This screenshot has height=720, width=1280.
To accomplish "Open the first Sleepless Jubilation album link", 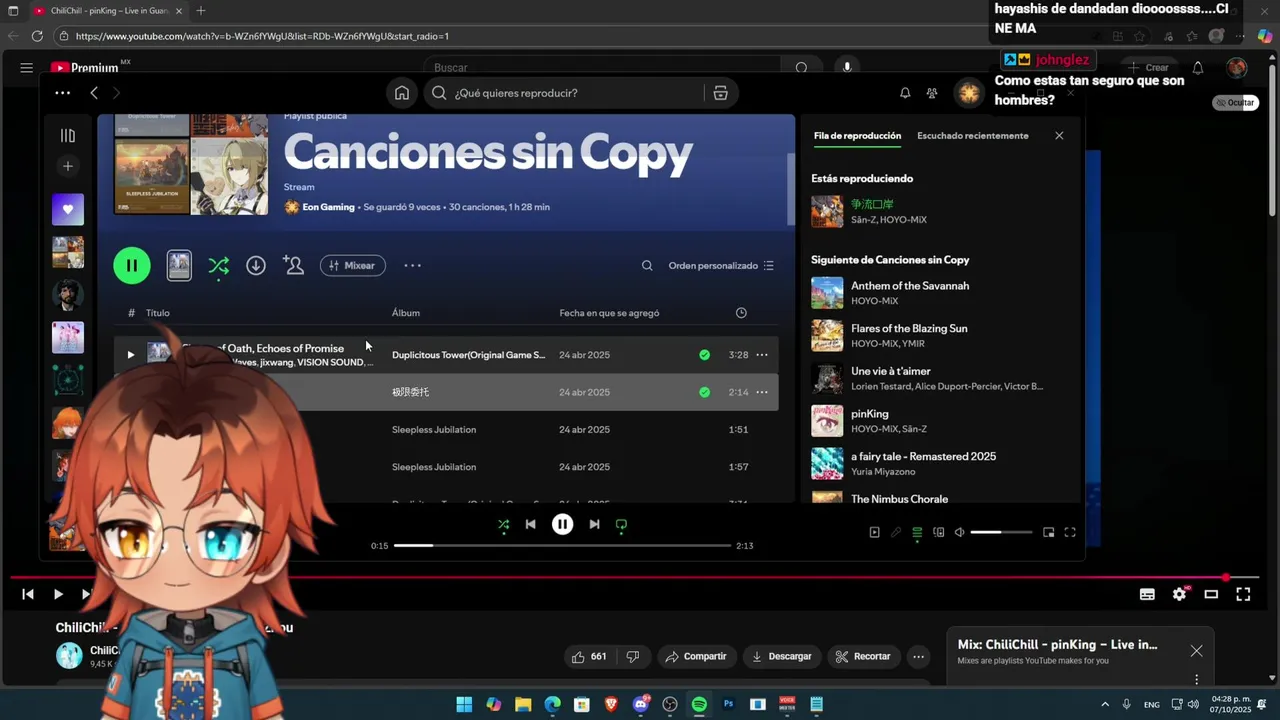I will point(434,430).
